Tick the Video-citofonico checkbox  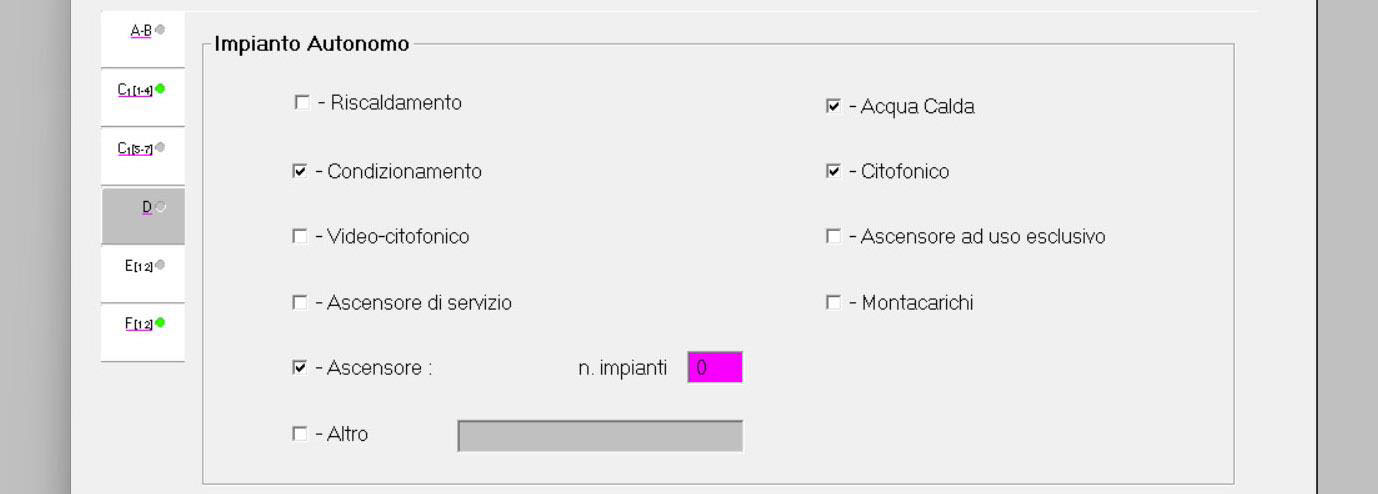click(299, 237)
